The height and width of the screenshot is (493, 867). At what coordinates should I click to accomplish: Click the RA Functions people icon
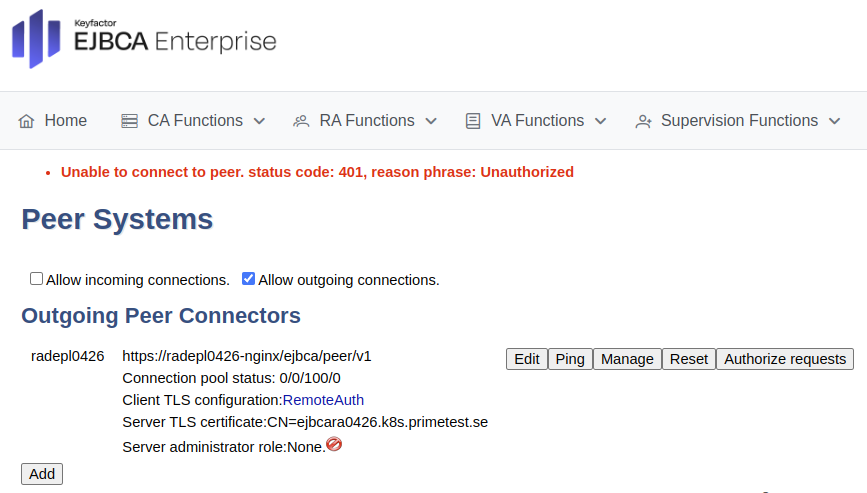[301, 121]
